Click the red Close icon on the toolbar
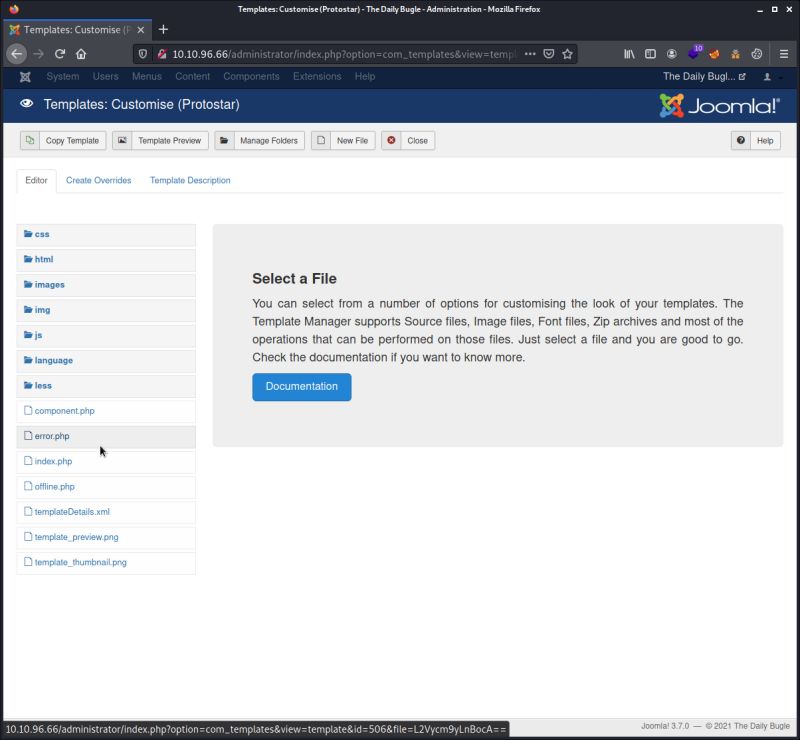This screenshot has width=800, height=740. (391, 140)
